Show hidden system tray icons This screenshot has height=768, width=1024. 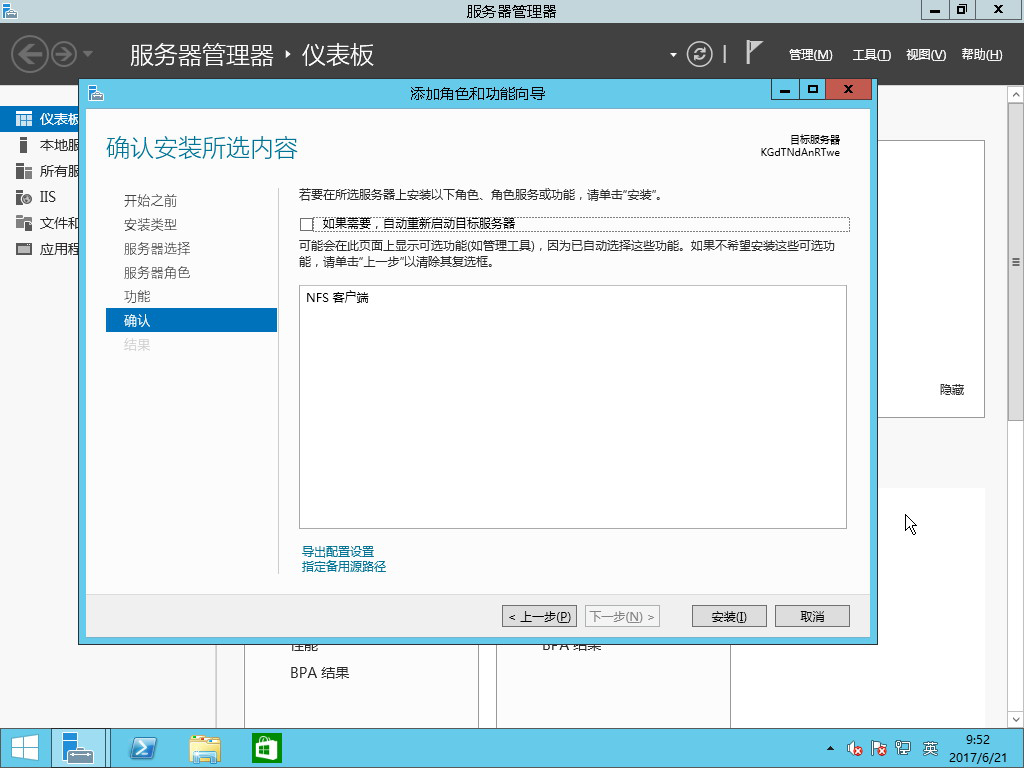(x=830, y=748)
